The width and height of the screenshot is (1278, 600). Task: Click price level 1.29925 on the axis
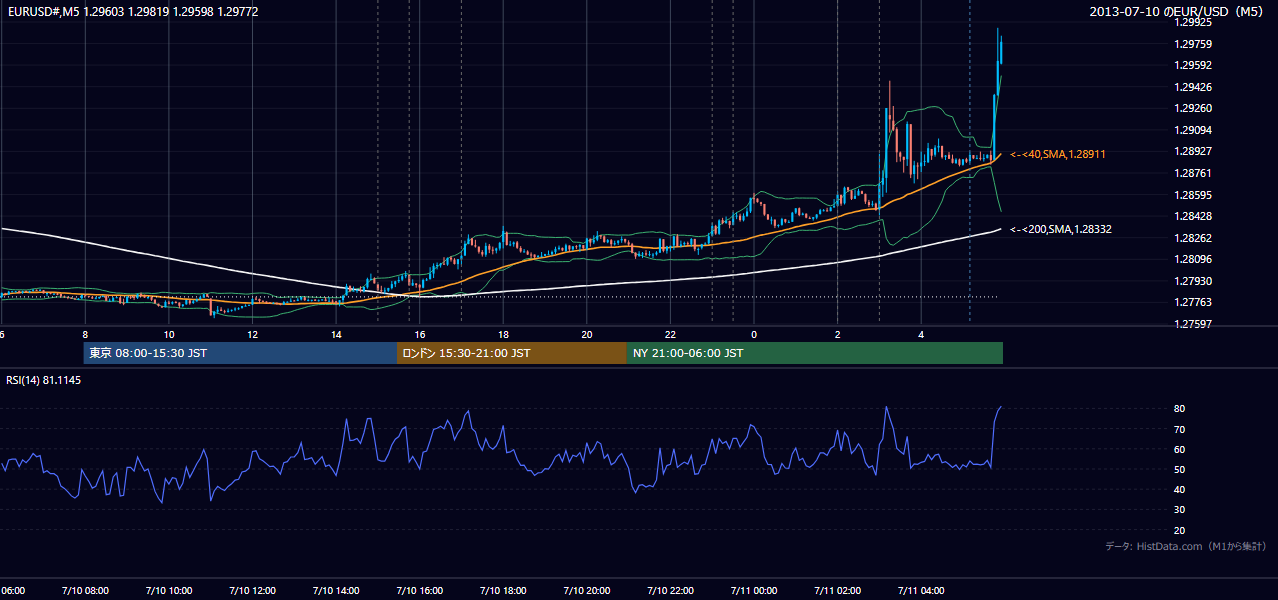point(1193,21)
